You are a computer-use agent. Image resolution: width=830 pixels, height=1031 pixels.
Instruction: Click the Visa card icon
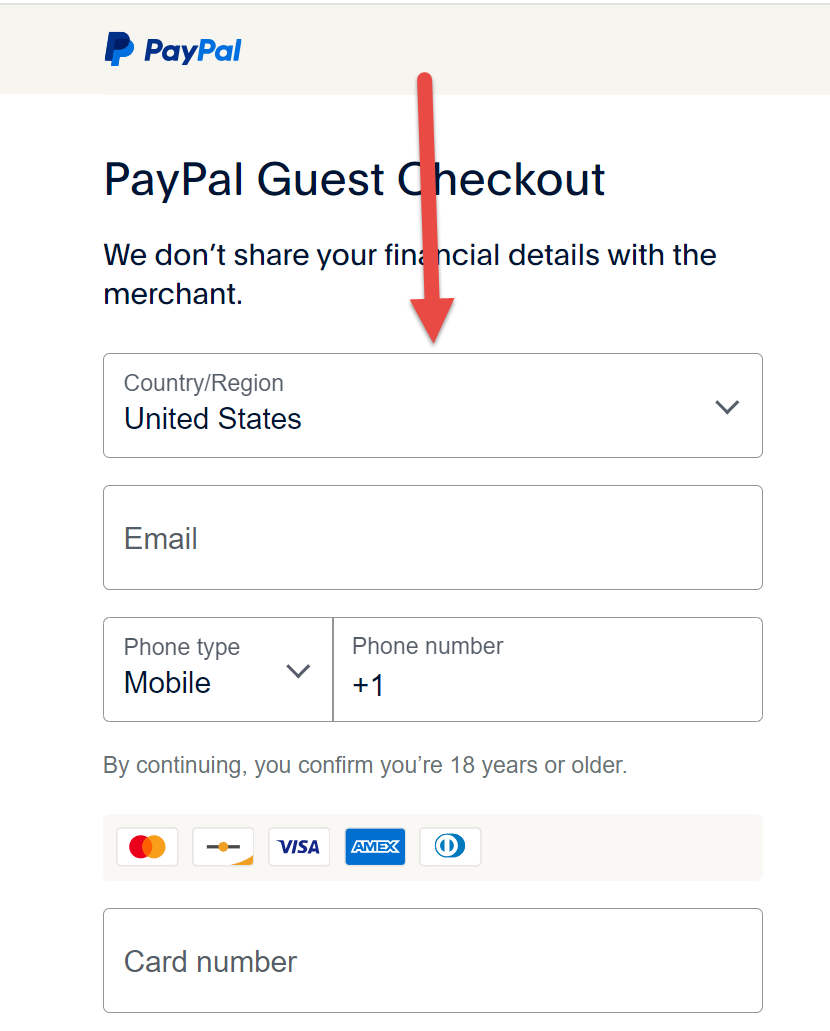pyautogui.click(x=299, y=847)
